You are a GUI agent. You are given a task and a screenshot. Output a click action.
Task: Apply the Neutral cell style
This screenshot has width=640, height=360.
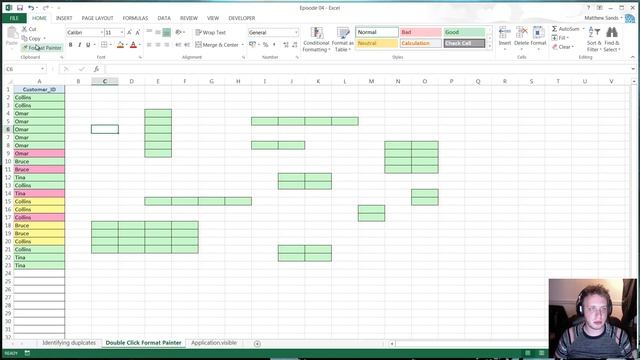point(377,43)
